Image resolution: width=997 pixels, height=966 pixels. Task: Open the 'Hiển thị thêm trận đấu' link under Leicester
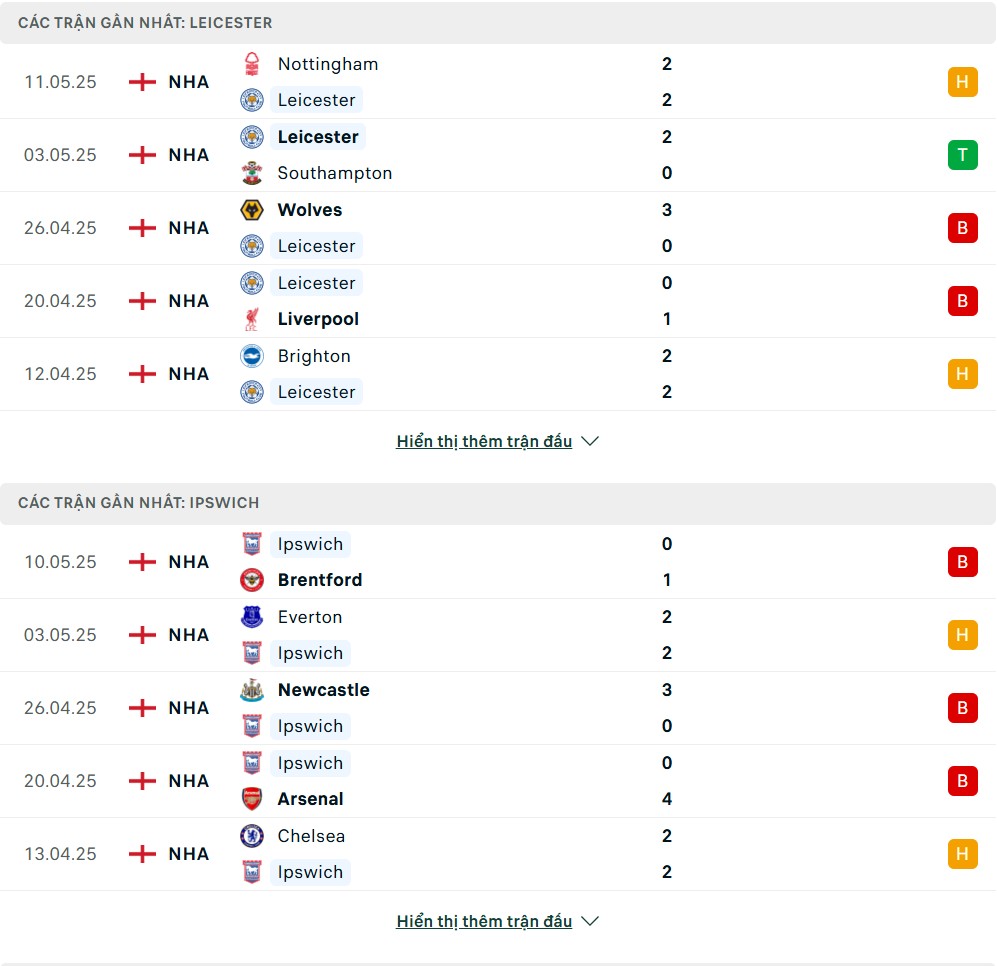(484, 441)
